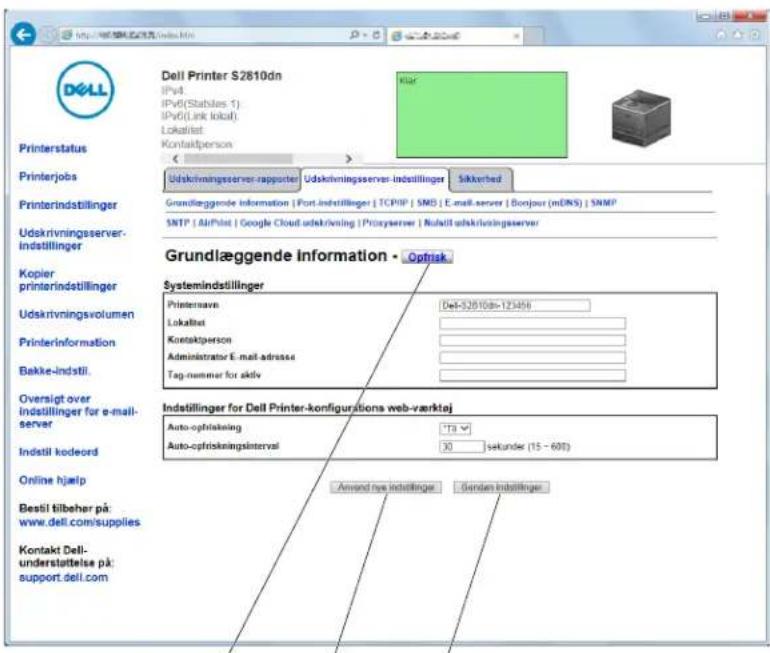This screenshot has height=653, width=770.
Task: Click Gendan indstillinger button
Action: 501,487
